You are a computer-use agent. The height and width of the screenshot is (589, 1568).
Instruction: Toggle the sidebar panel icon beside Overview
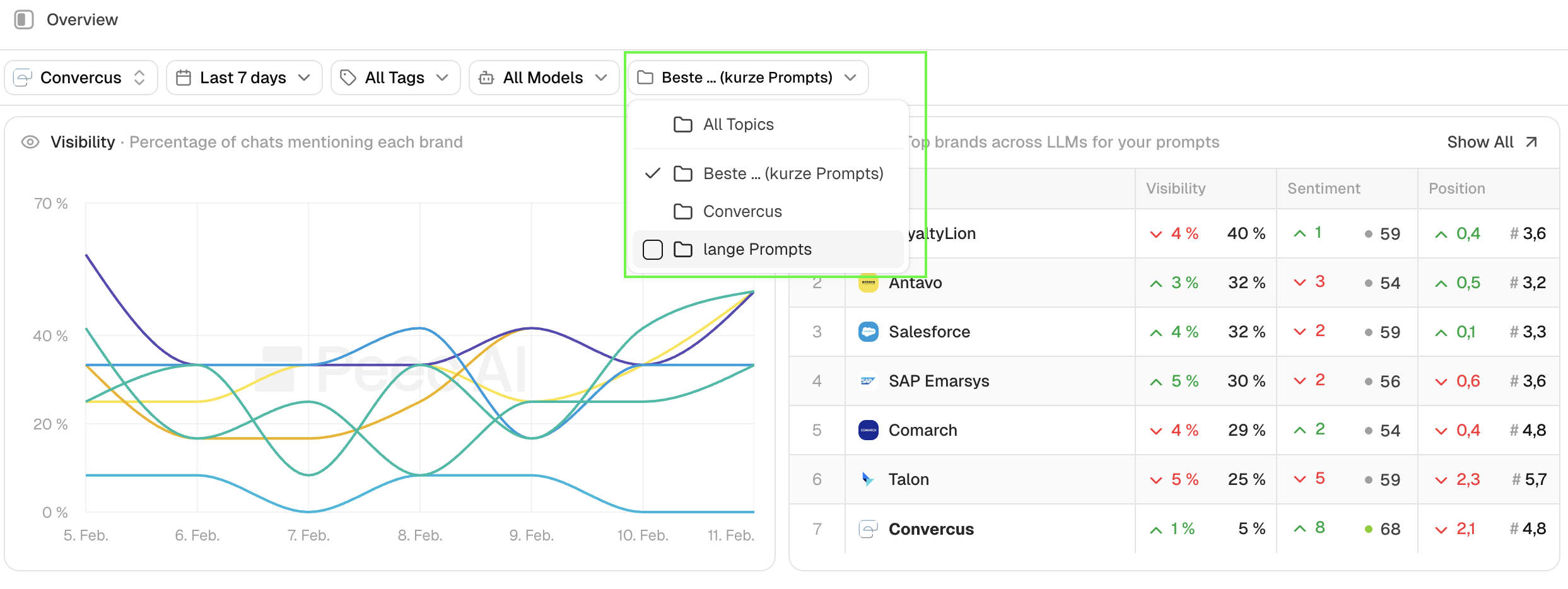(x=24, y=20)
